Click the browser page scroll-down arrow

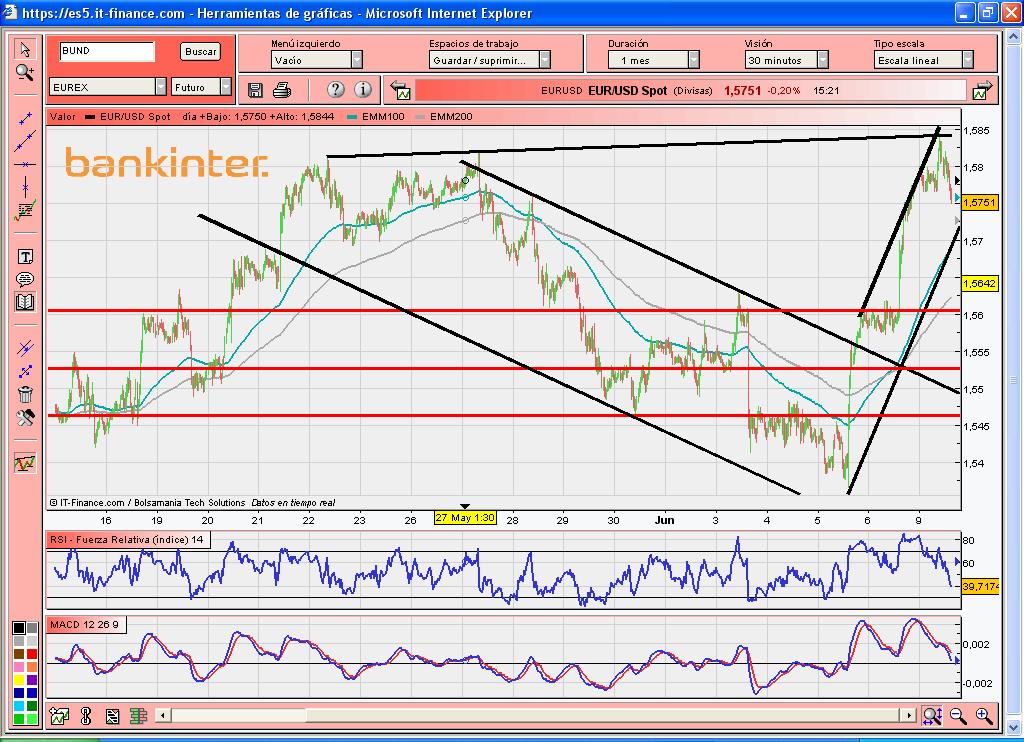[1013, 726]
